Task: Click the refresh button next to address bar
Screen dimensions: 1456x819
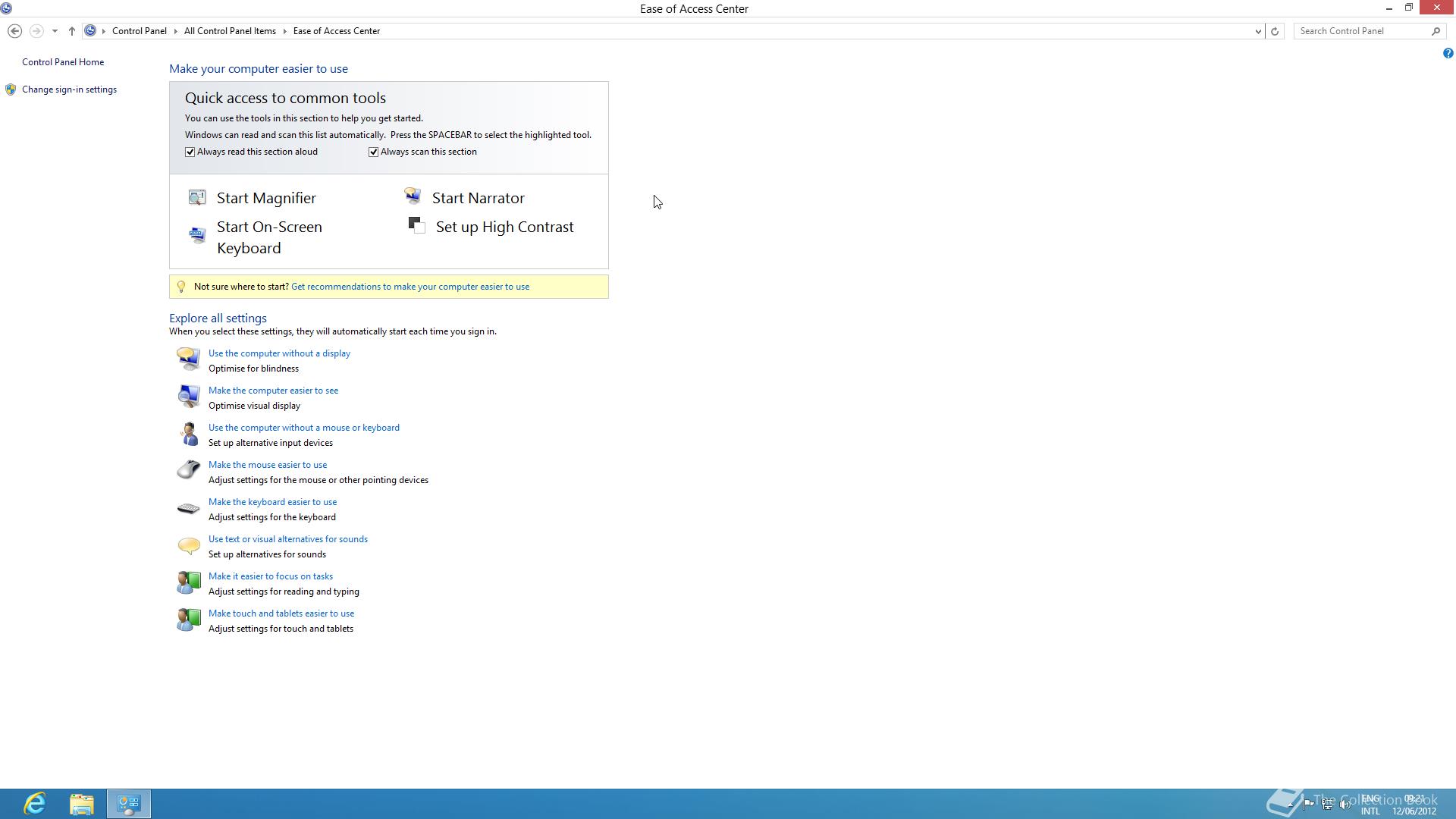Action: [1275, 31]
